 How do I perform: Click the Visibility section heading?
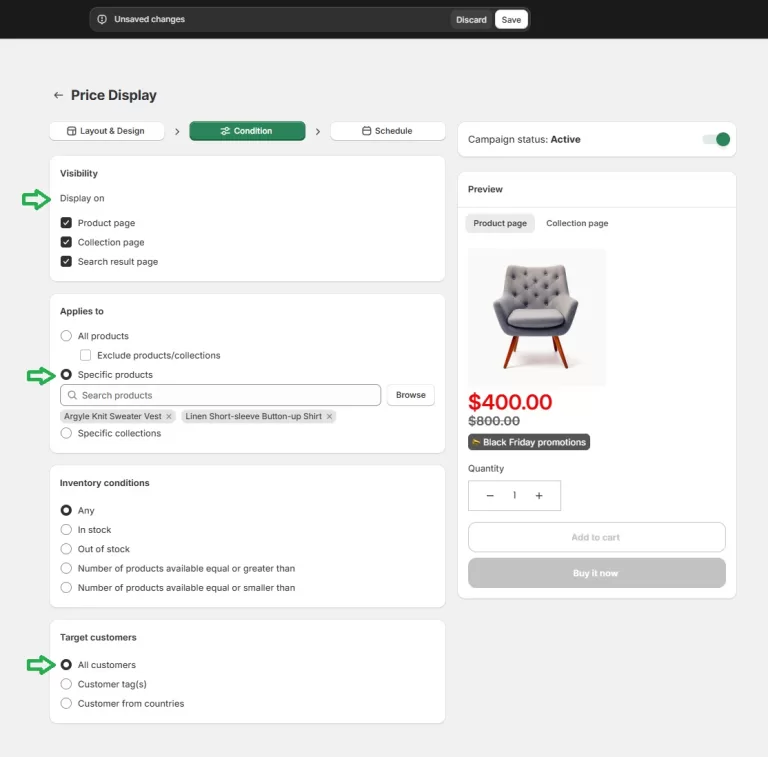pos(79,173)
